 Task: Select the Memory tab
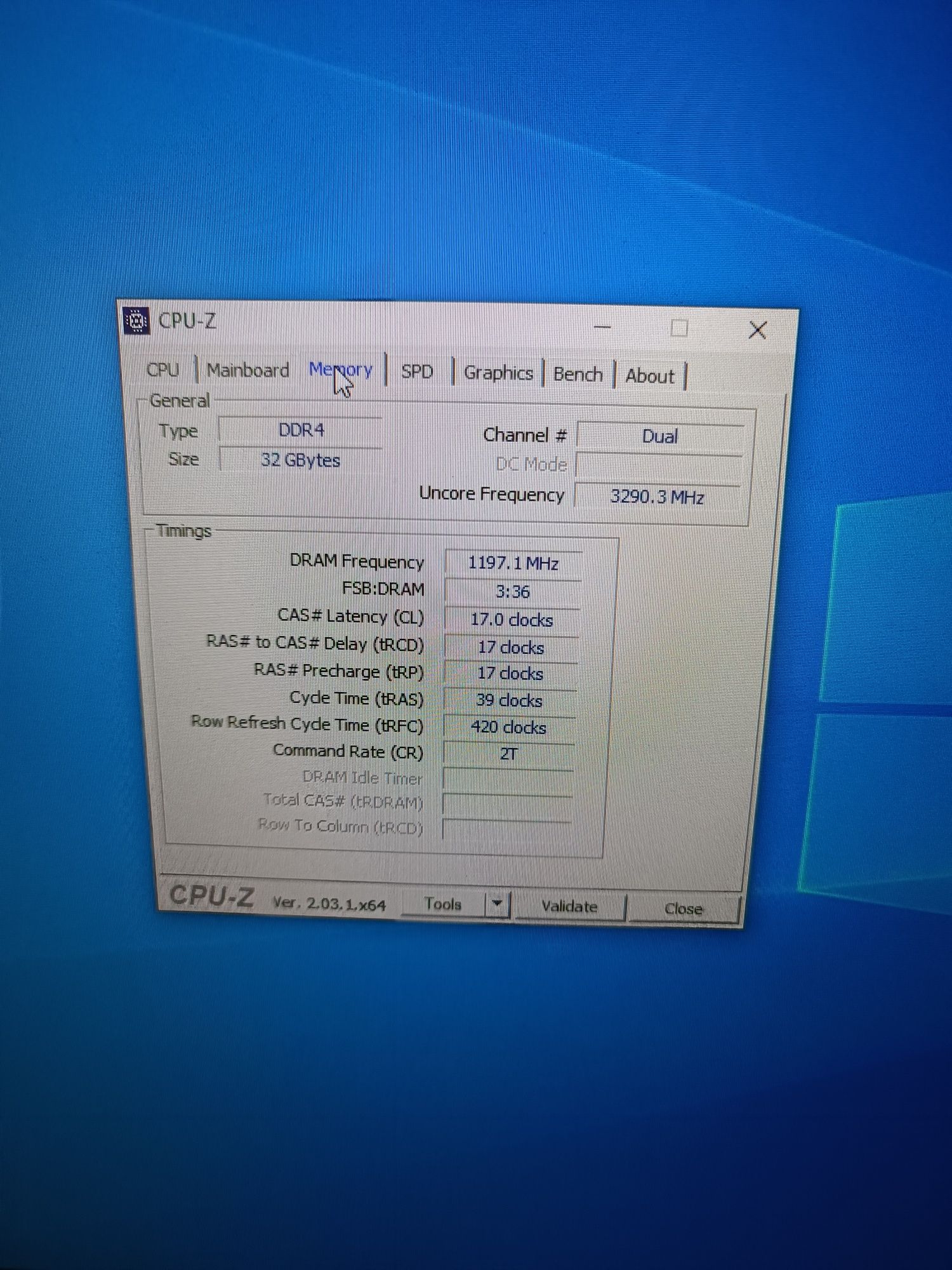click(x=341, y=370)
